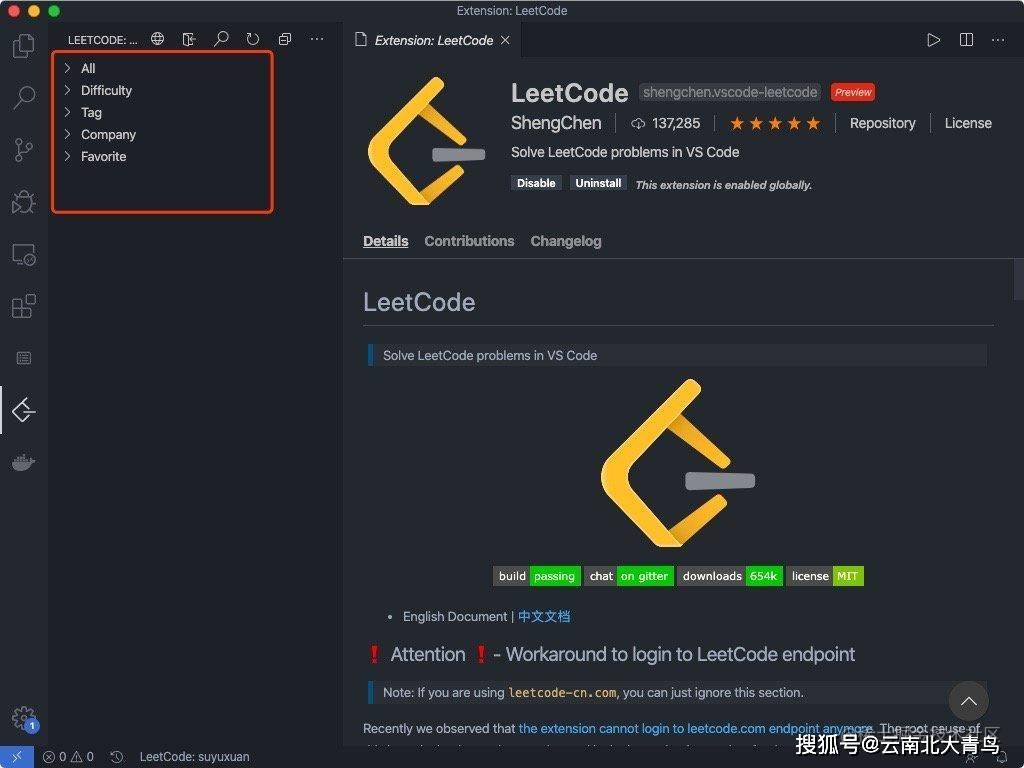Click the LeetCode sign-in icon
The width and height of the screenshot is (1024, 768).
pos(189,39)
